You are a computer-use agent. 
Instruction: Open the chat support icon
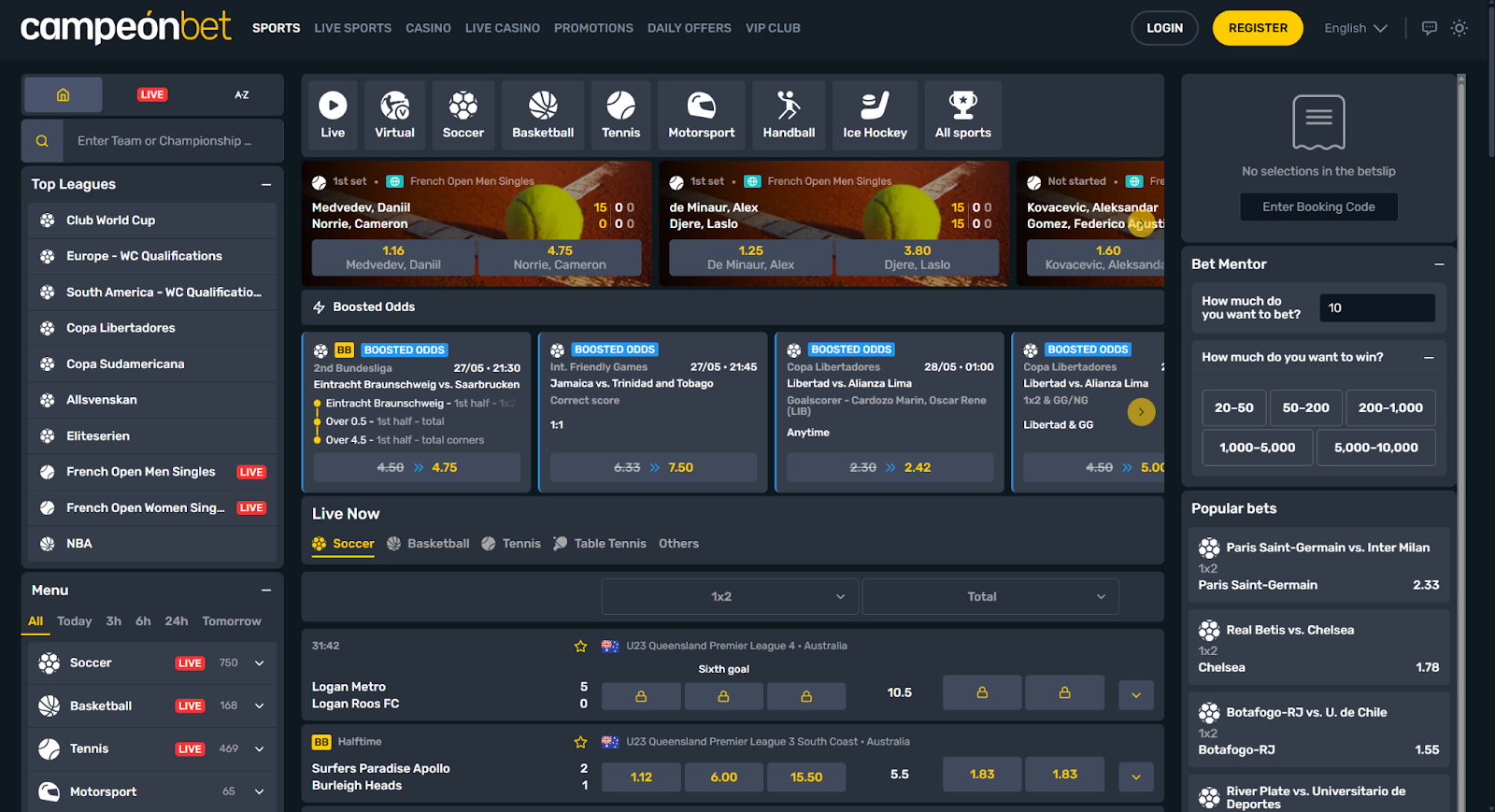point(1429,28)
